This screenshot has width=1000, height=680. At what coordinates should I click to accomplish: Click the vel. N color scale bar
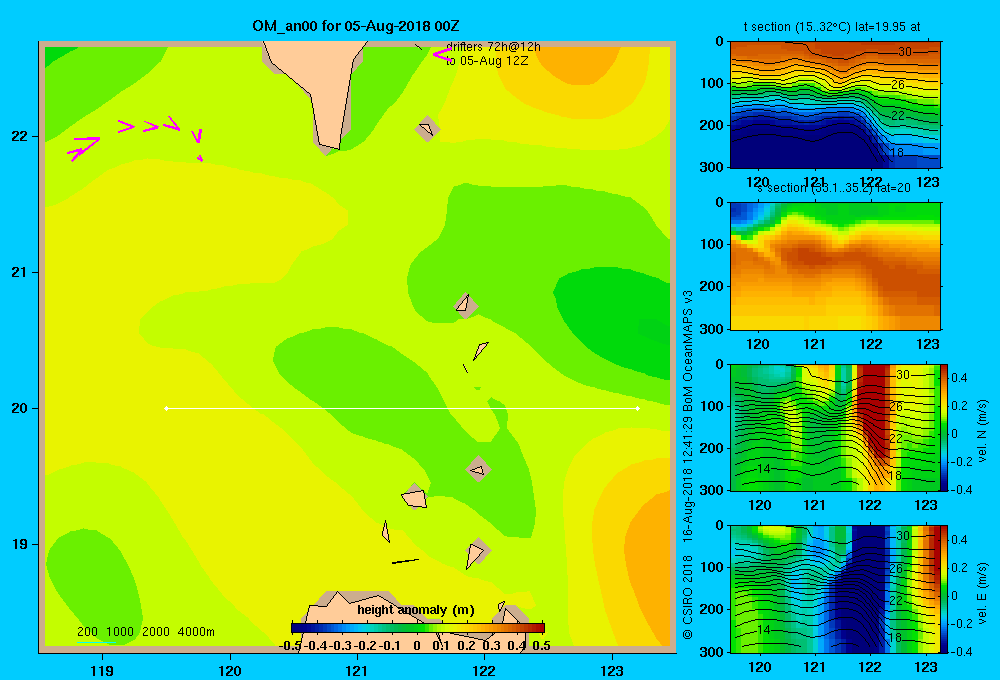pyautogui.click(x=945, y=427)
